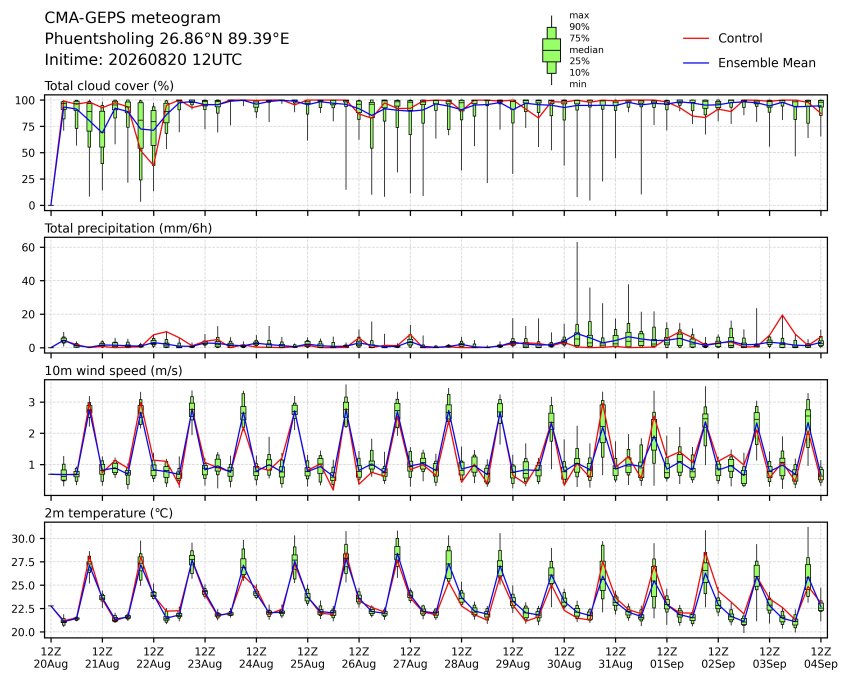
Task: Click the 12Z 01Sep axis tick label
Action: point(667,658)
